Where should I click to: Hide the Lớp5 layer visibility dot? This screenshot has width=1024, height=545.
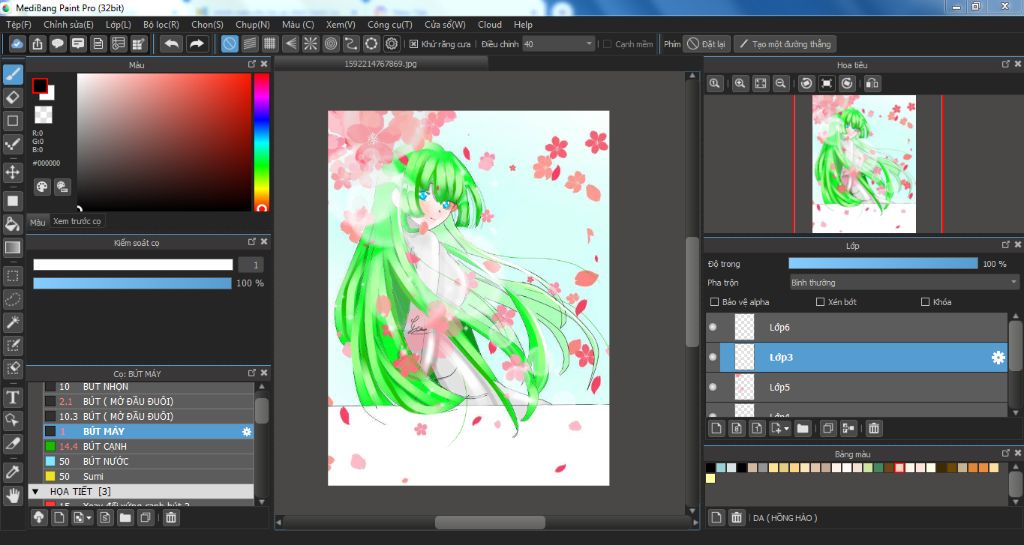coord(712,387)
